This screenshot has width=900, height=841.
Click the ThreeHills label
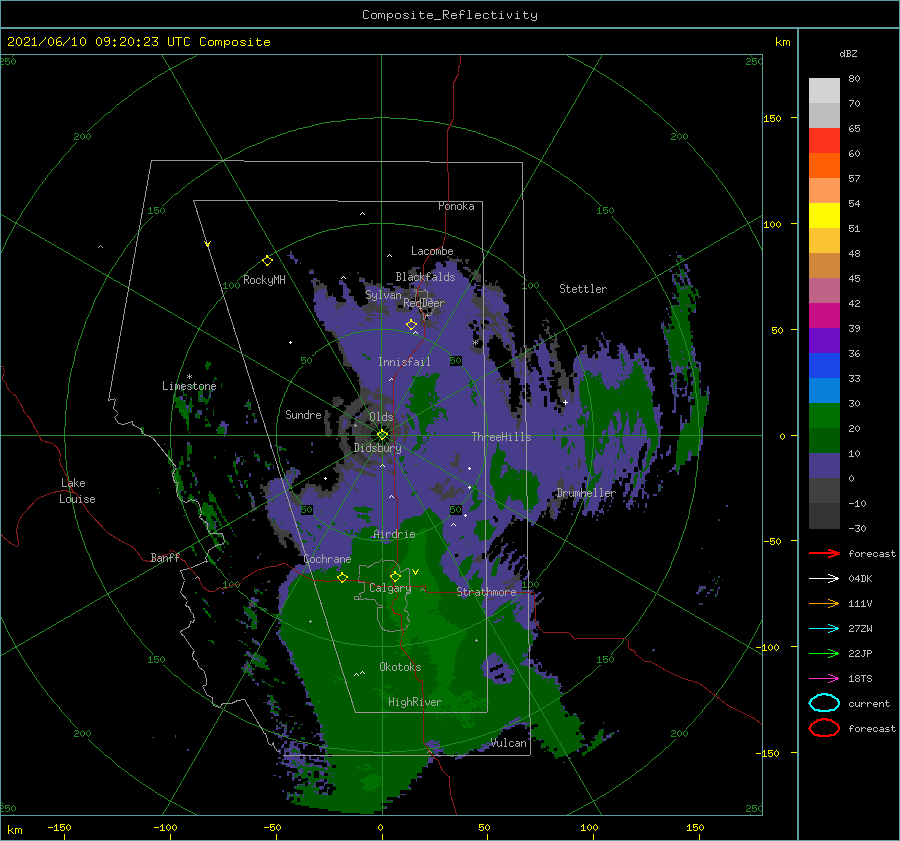(502, 437)
